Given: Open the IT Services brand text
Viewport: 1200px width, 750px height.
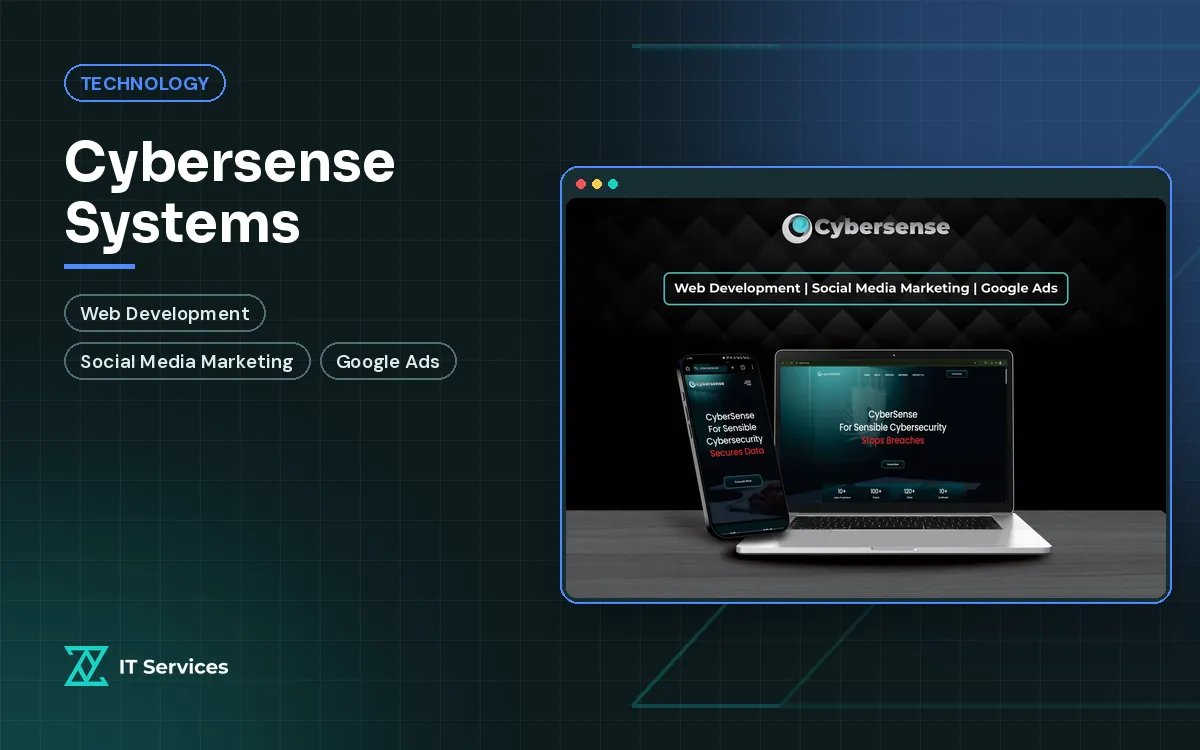Looking at the screenshot, I should click(x=173, y=666).
